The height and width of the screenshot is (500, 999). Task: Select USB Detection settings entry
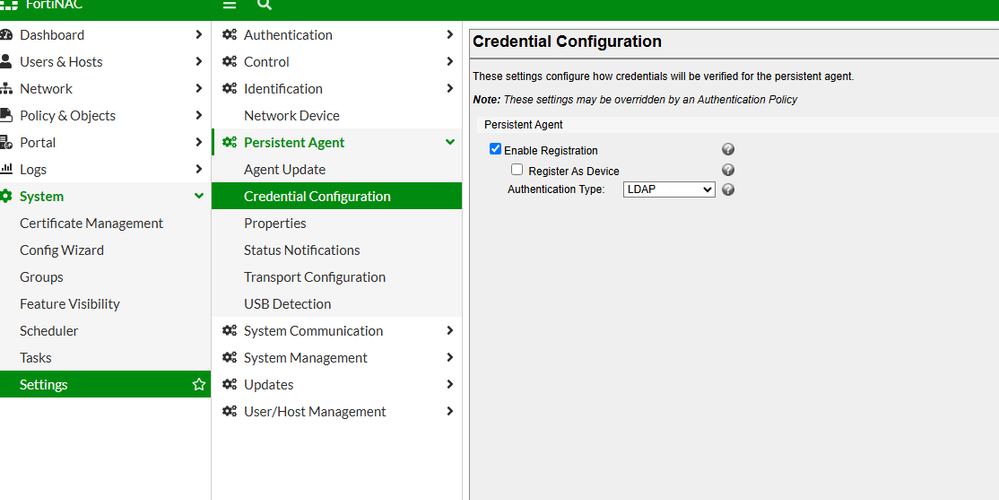pos(287,304)
